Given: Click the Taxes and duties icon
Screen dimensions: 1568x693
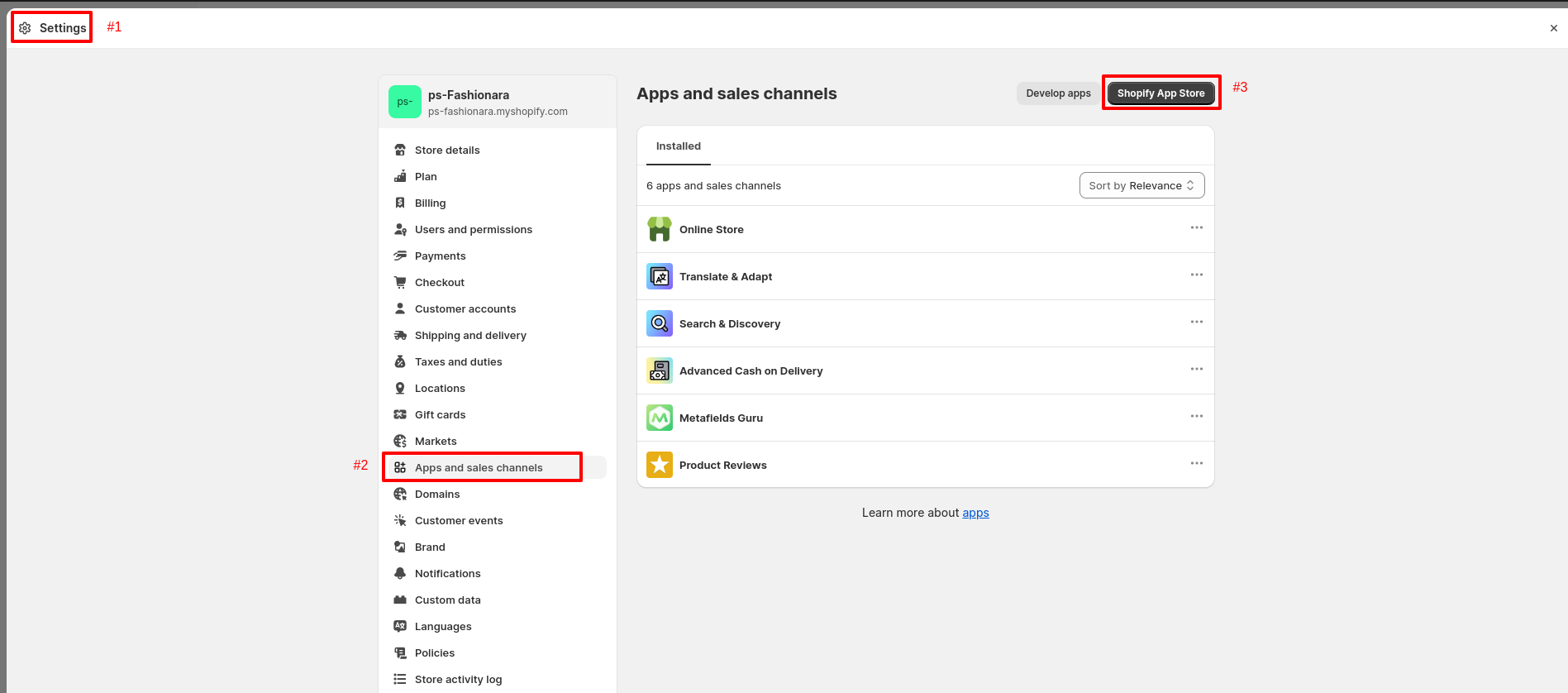Looking at the screenshot, I should 400,361.
